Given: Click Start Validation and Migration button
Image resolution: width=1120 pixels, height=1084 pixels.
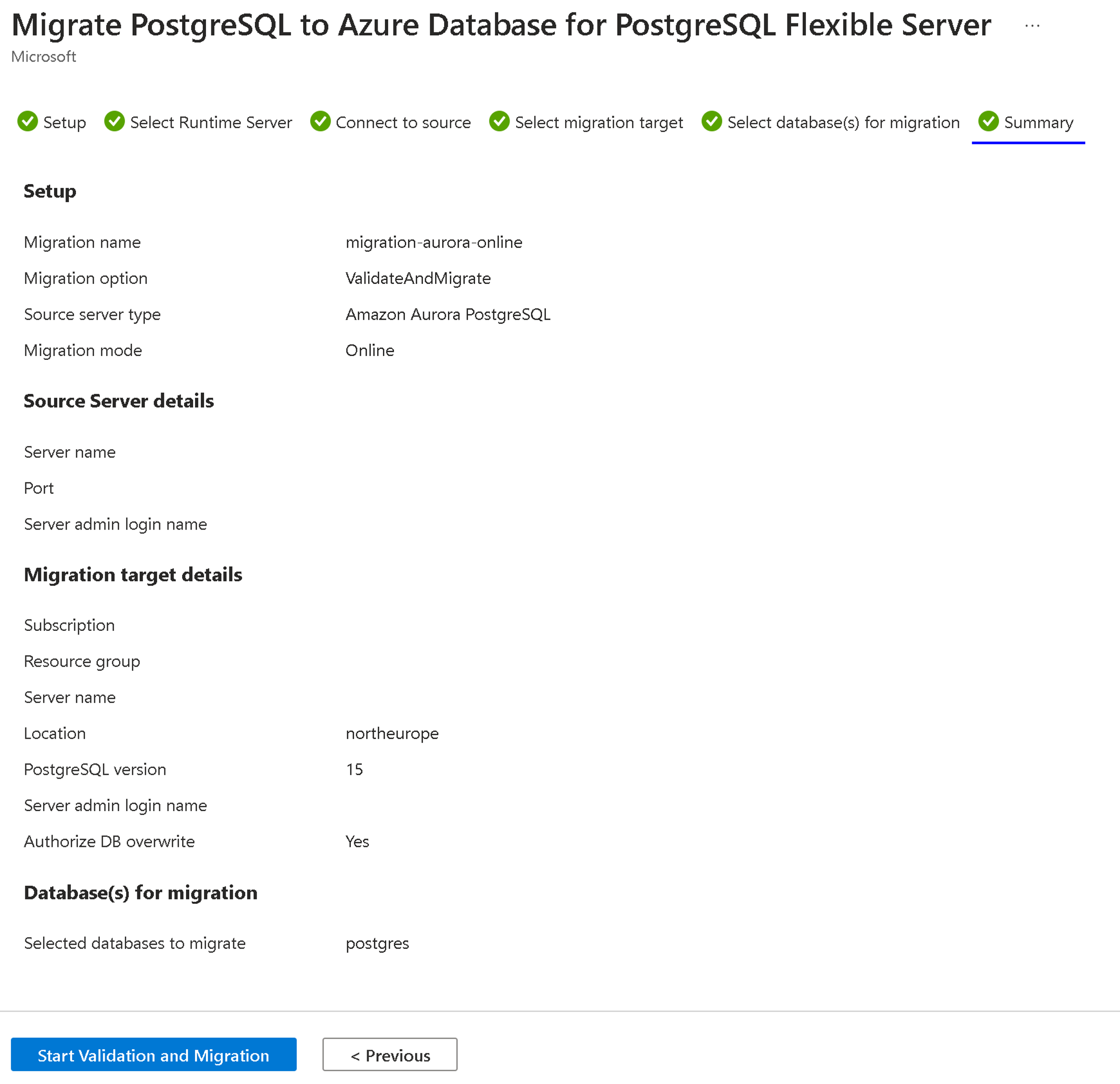Looking at the screenshot, I should [155, 1055].
